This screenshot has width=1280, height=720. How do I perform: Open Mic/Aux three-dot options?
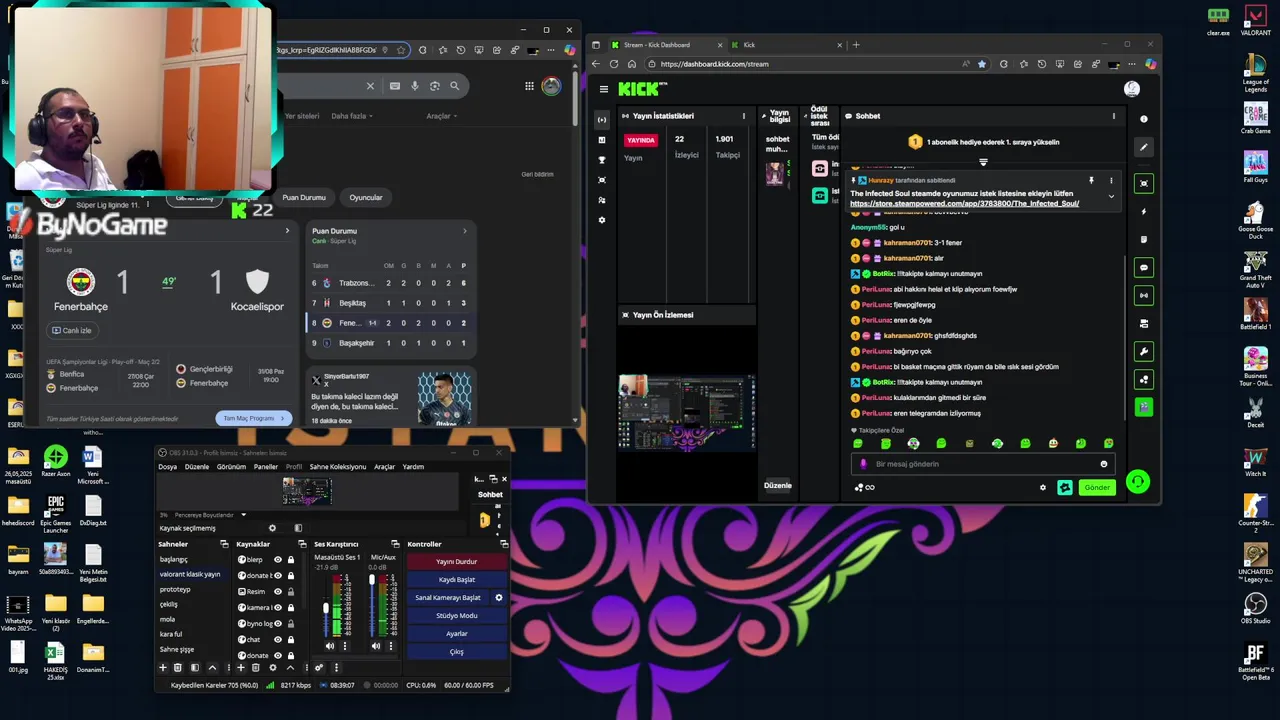click(x=391, y=646)
